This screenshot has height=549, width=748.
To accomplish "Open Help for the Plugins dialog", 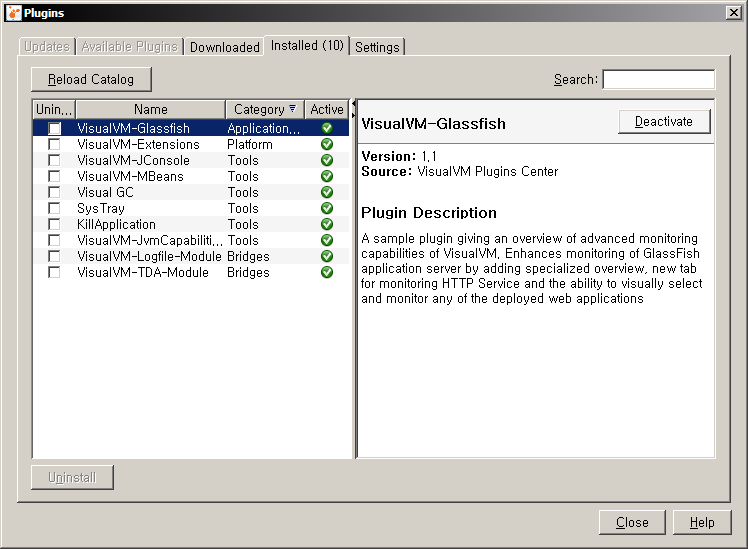I will 702,523.
